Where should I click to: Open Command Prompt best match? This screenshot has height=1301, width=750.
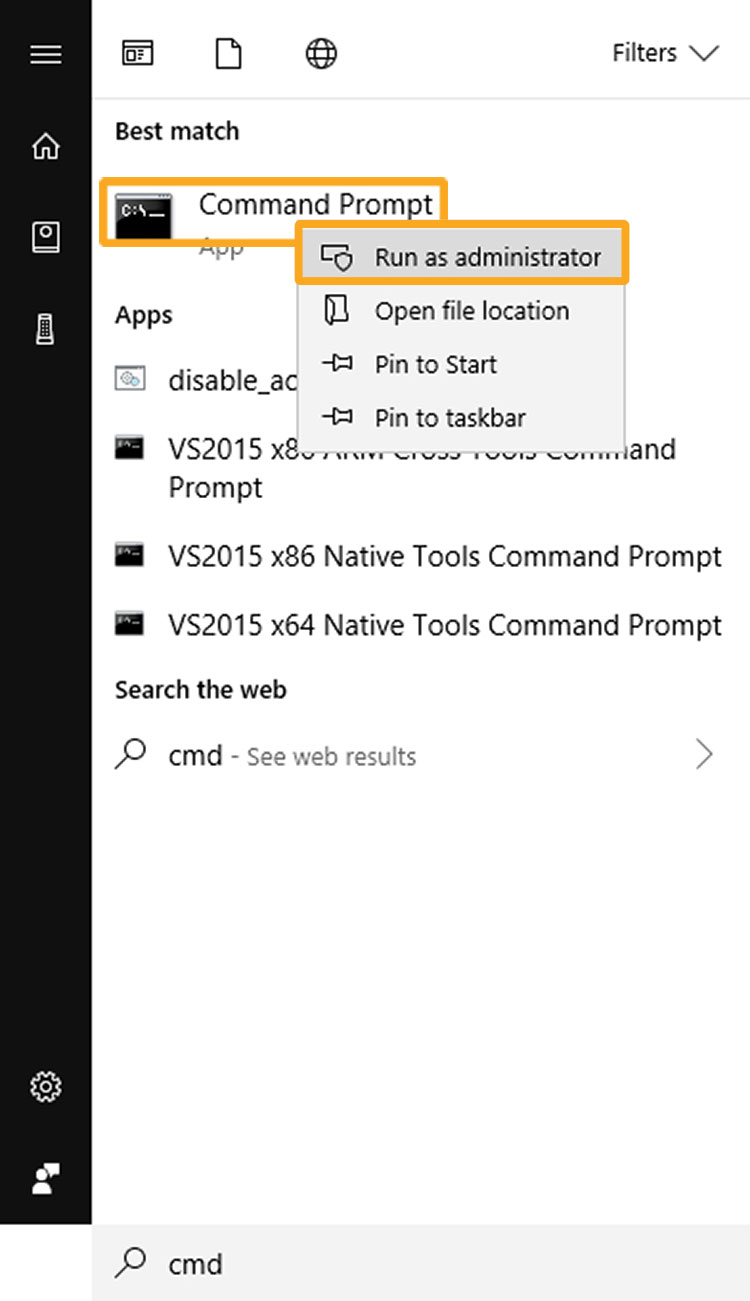[x=272, y=206]
